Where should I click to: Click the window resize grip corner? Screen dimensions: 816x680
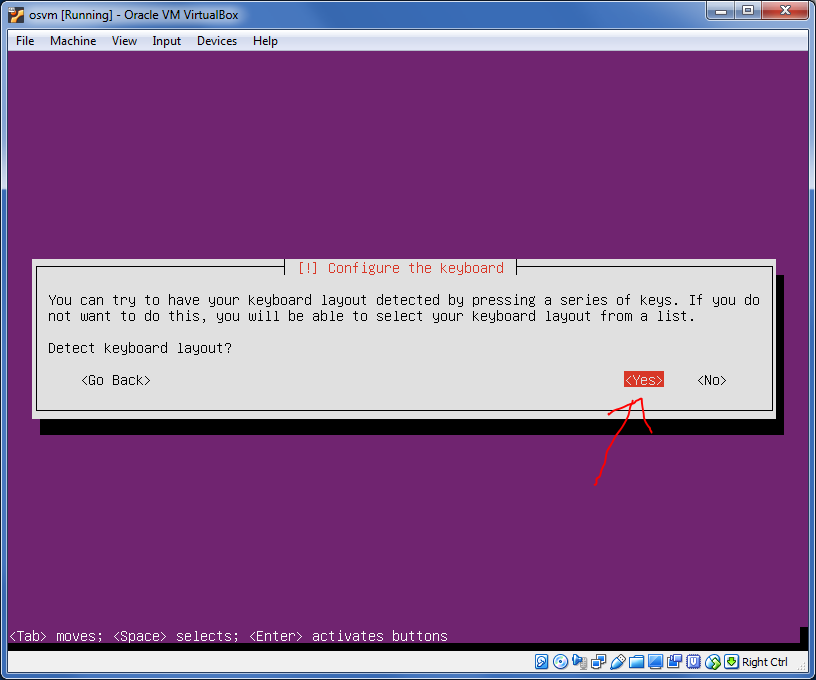[x=802, y=666]
